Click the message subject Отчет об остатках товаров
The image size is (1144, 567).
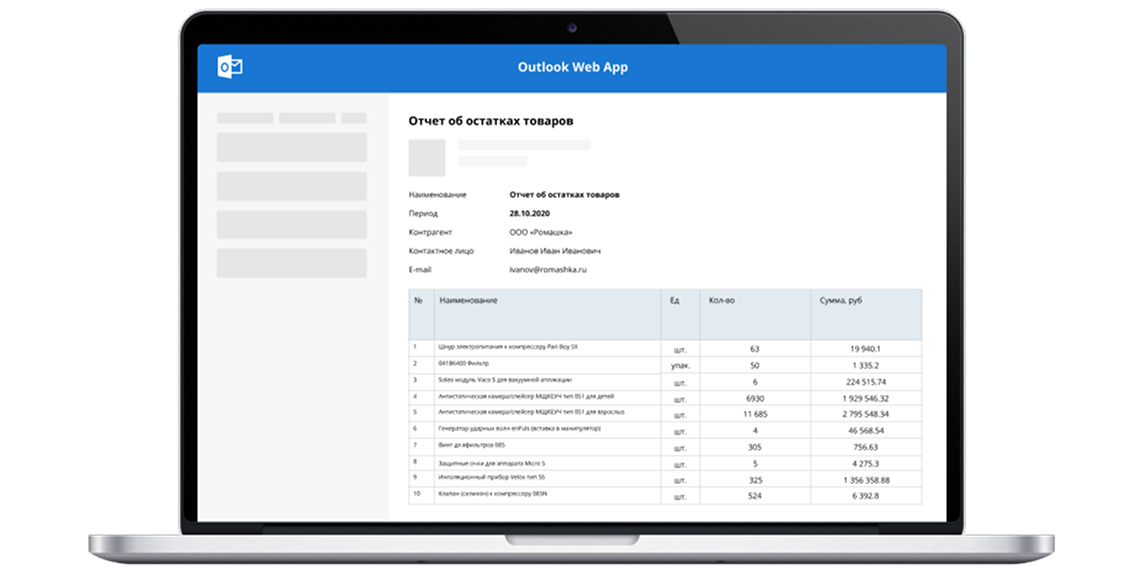pyautogui.click(x=490, y=121)
